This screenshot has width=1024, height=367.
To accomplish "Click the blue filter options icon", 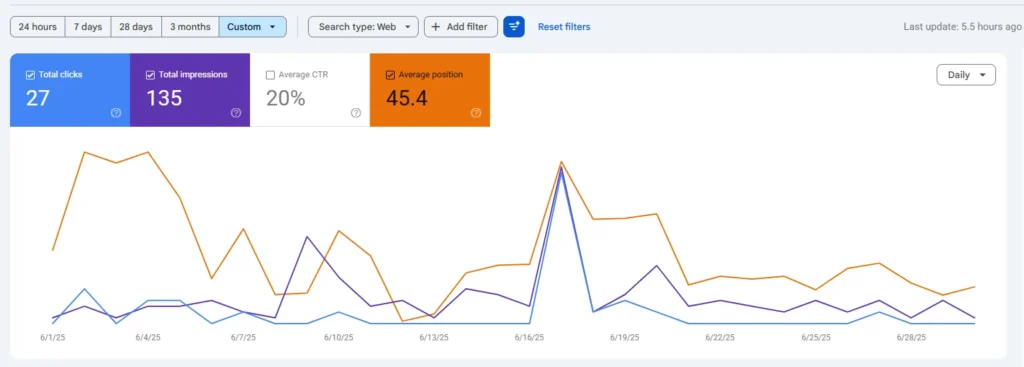I will [514, 27].
